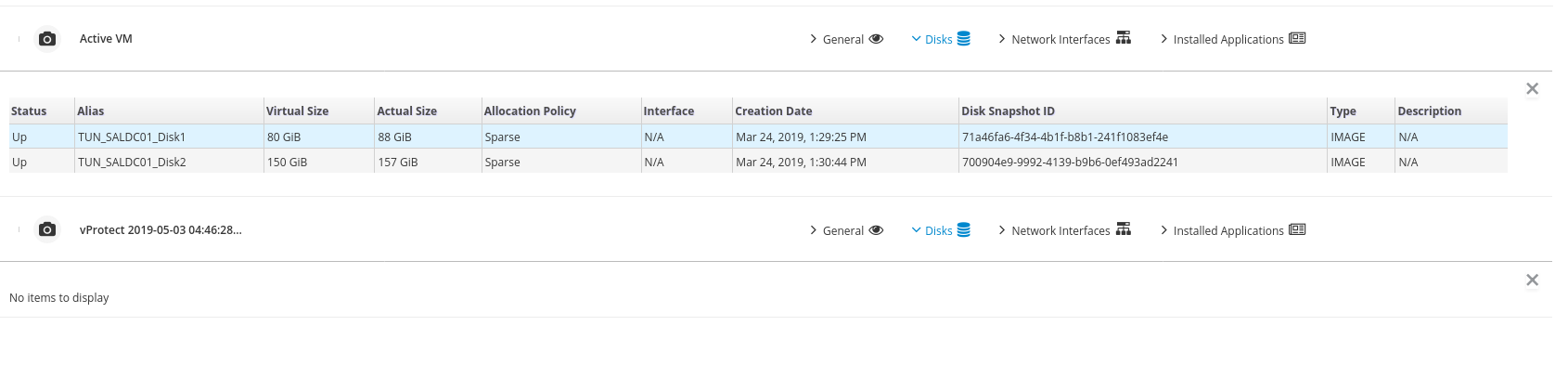The width and height of the screenshot is (1568, 378).
Task: Click the camera icon beside Active VM
Action: [47, 39]
